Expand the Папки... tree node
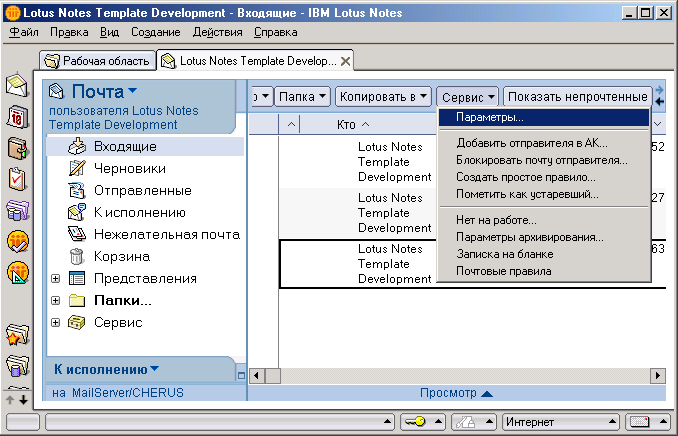The image size is (678, 436). coord(55,300)
